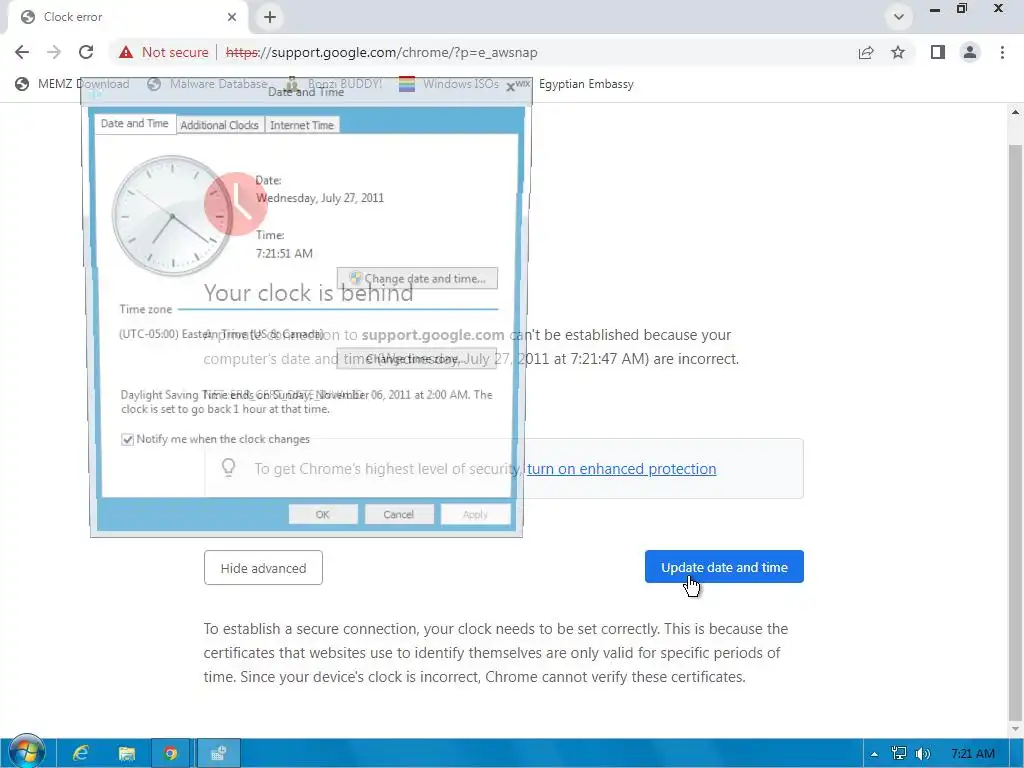This screenshot has width=1024, height=768.
Task: Click scrollbar up arrow
Action: pos(1015,112)
